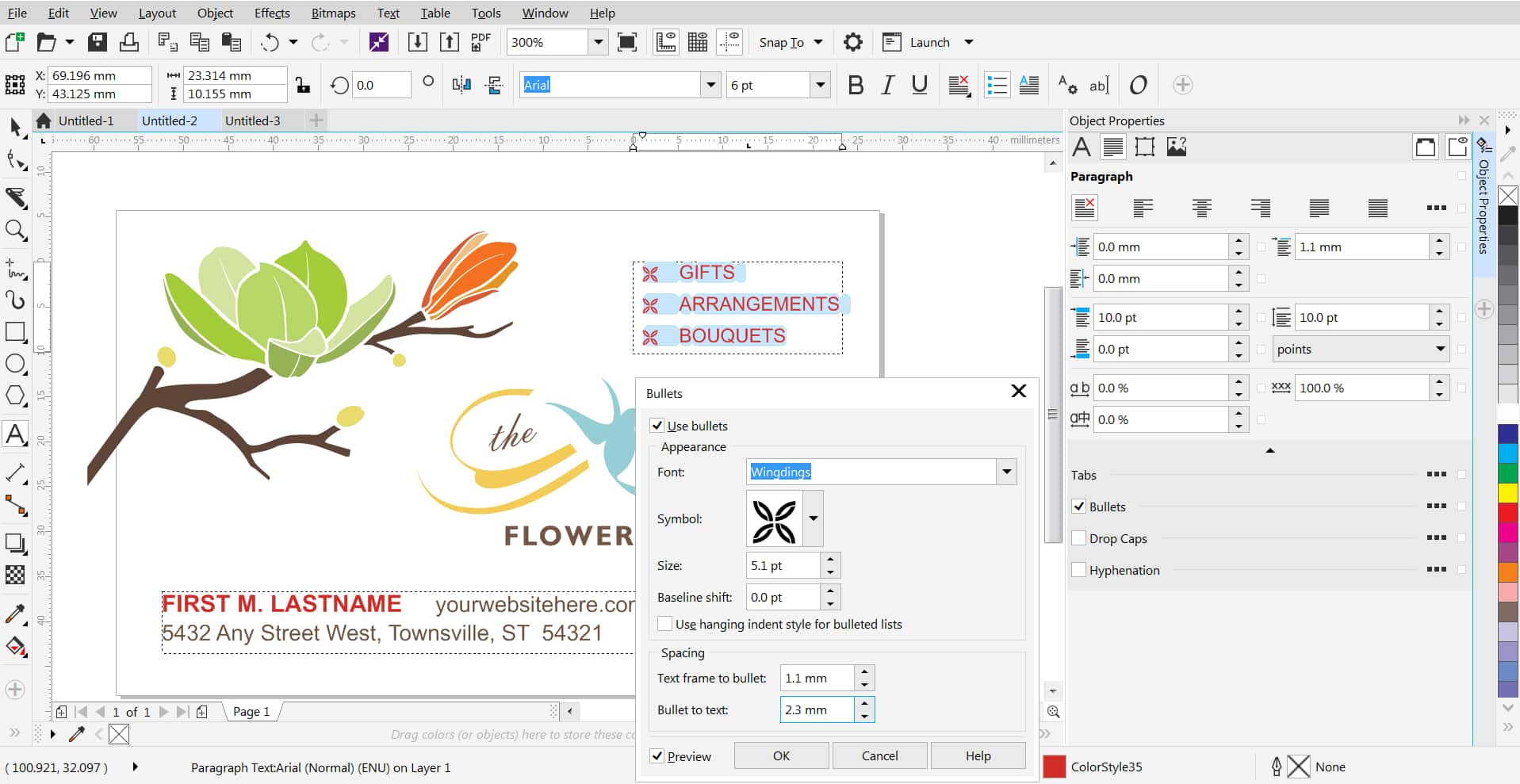1520x784 pixels.
Task: Click the Publish to PDF icon
Action: pos(481,42)
